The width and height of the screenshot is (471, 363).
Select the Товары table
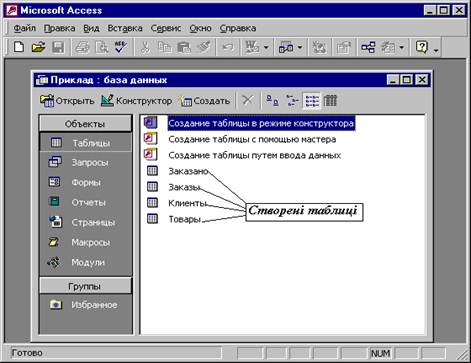point(185,219)
